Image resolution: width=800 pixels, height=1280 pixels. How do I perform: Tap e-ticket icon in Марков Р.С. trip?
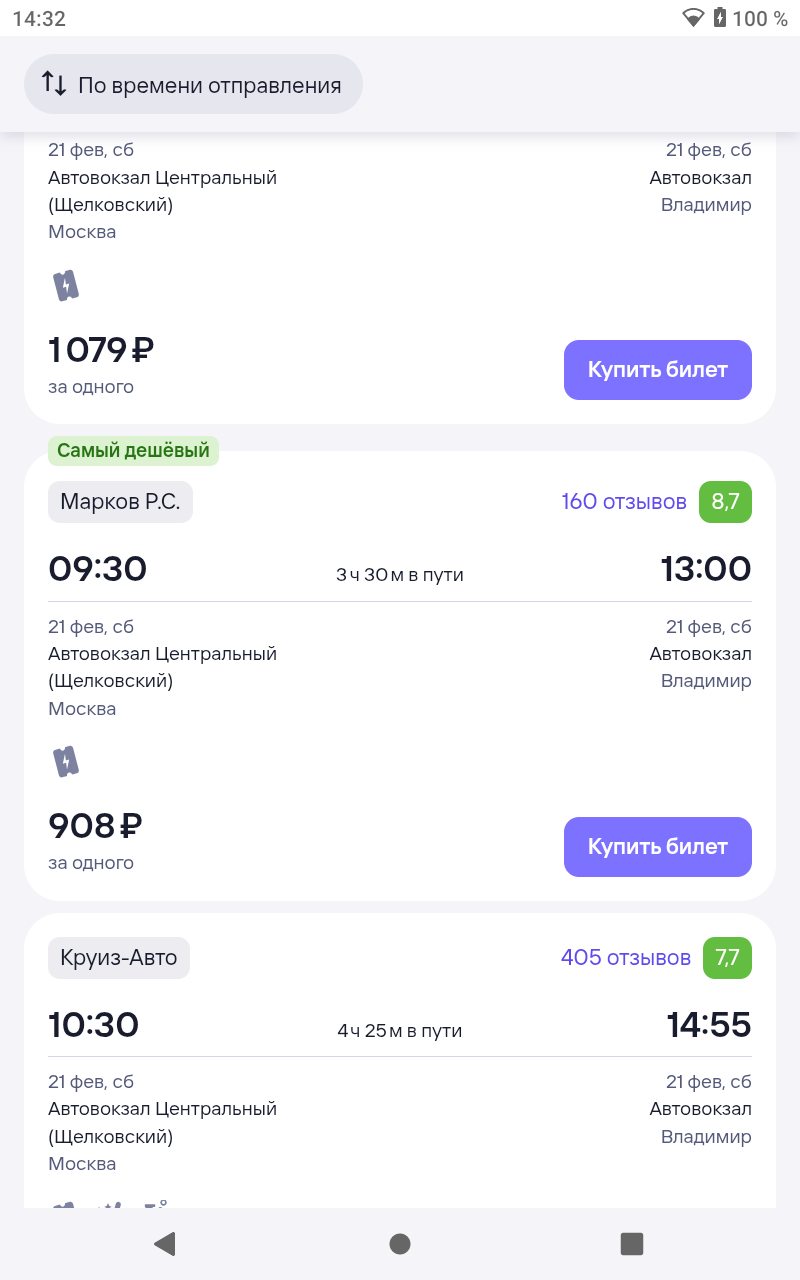coord(66,762)
